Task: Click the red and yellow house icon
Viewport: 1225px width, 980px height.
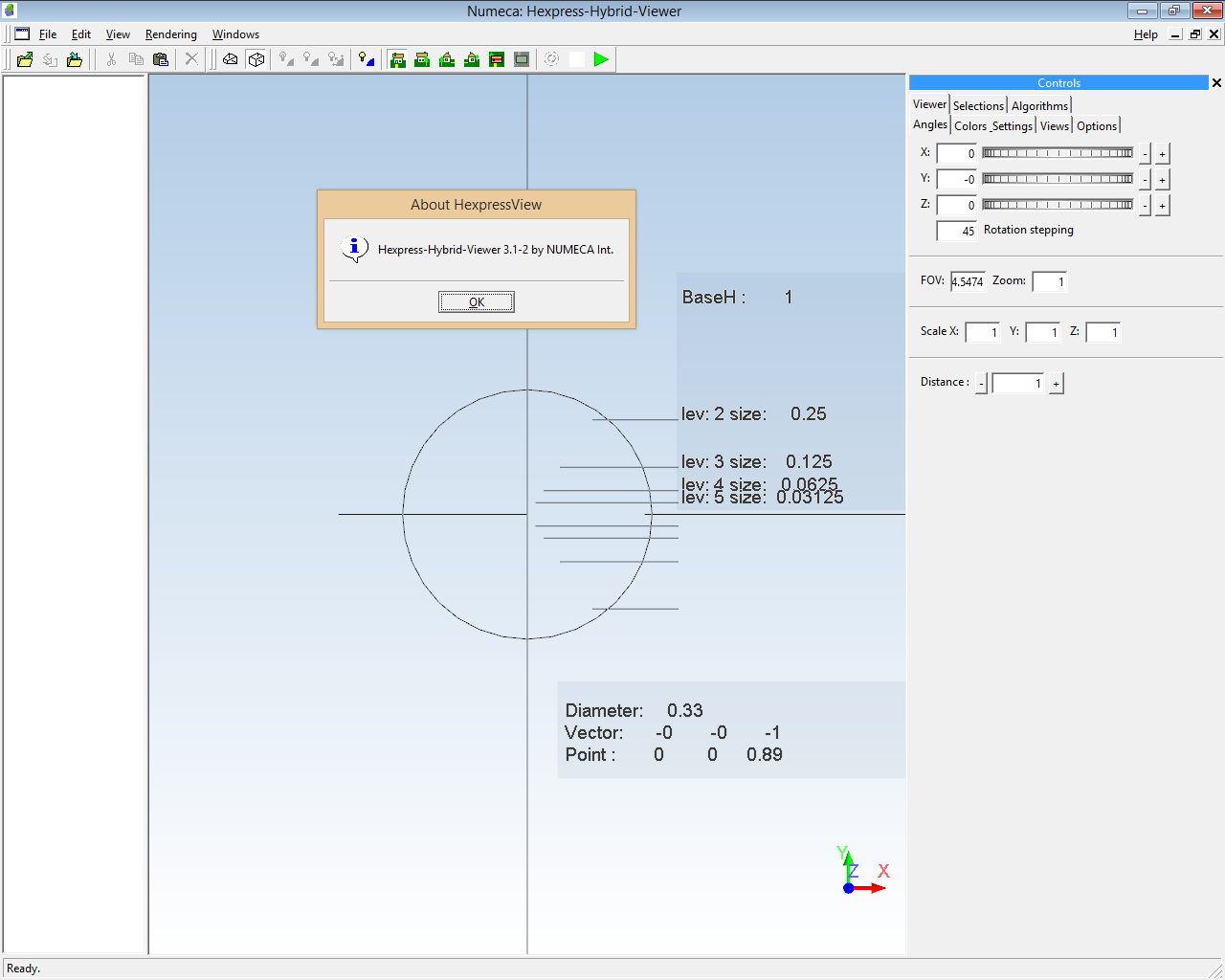Action: click(x=497, y=59)
